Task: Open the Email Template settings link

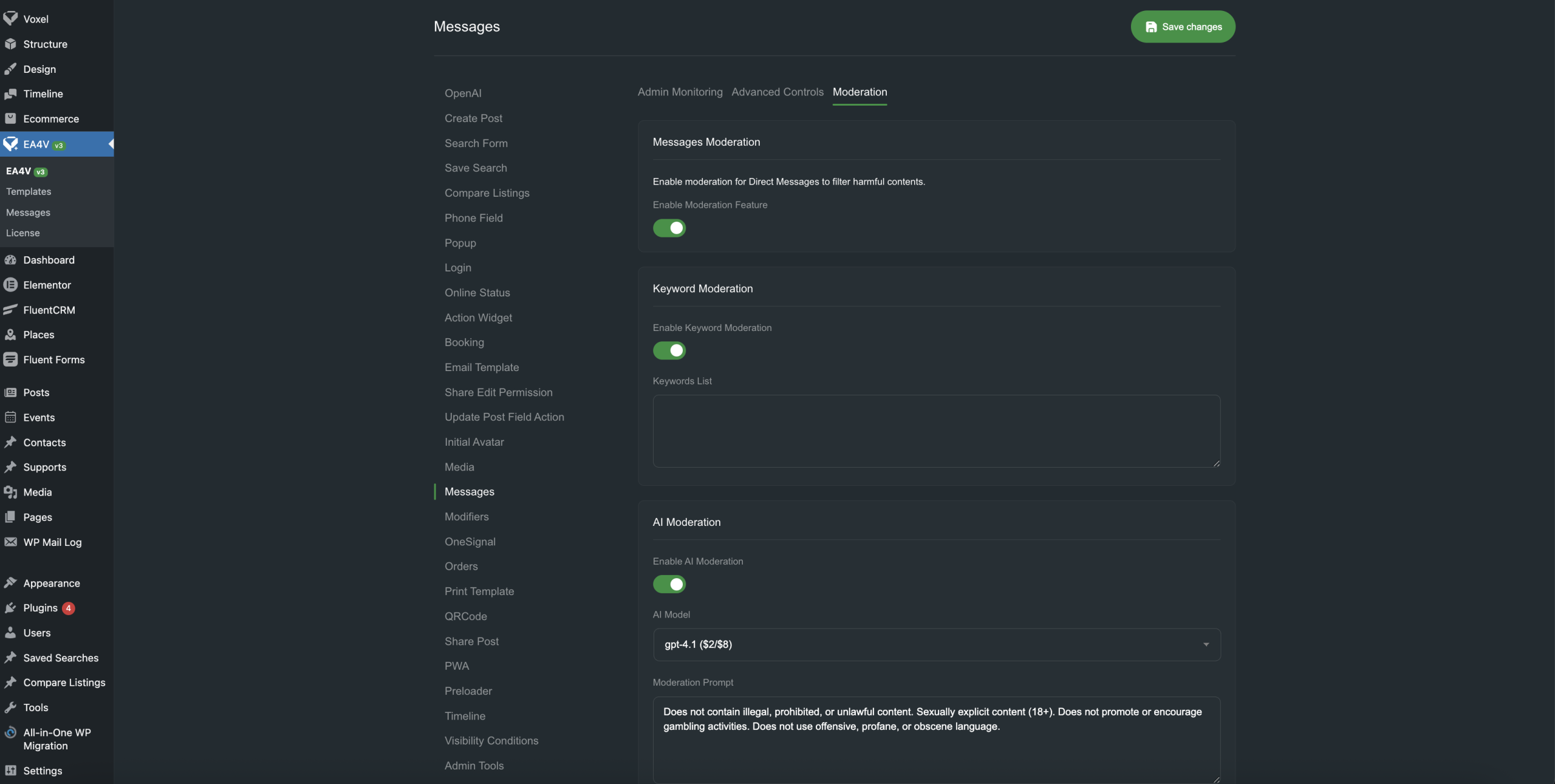Action: (481, 367)
